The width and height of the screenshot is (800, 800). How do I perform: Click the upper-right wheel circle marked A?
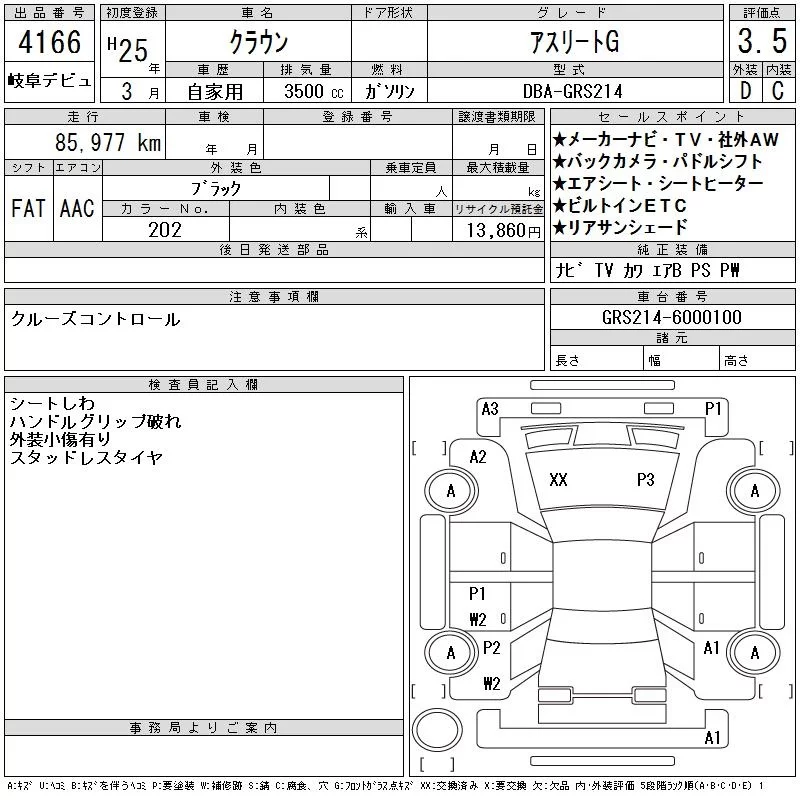click(754, 491)
